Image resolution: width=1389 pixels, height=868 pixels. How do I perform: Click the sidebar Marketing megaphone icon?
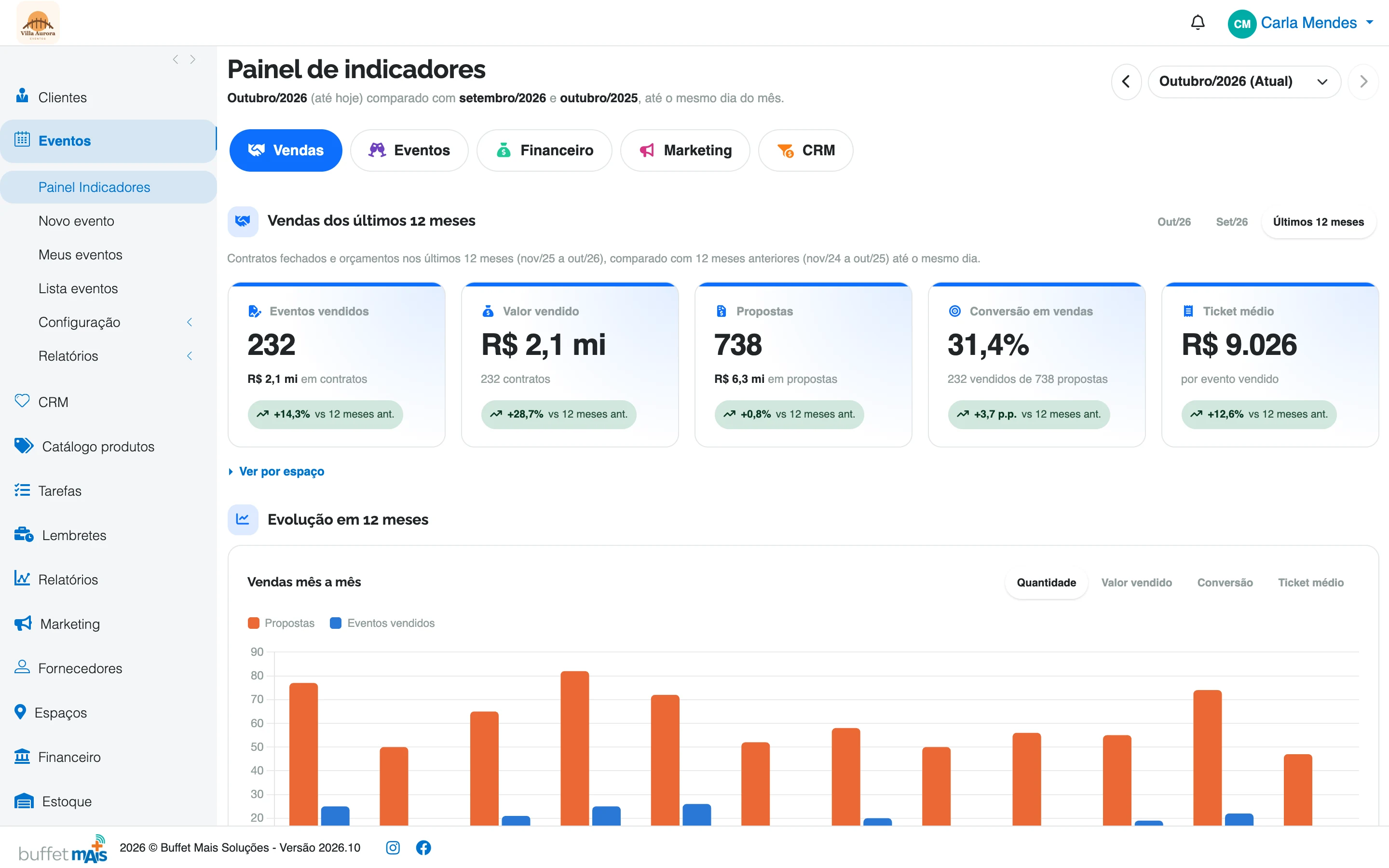(x=23, y=623)
